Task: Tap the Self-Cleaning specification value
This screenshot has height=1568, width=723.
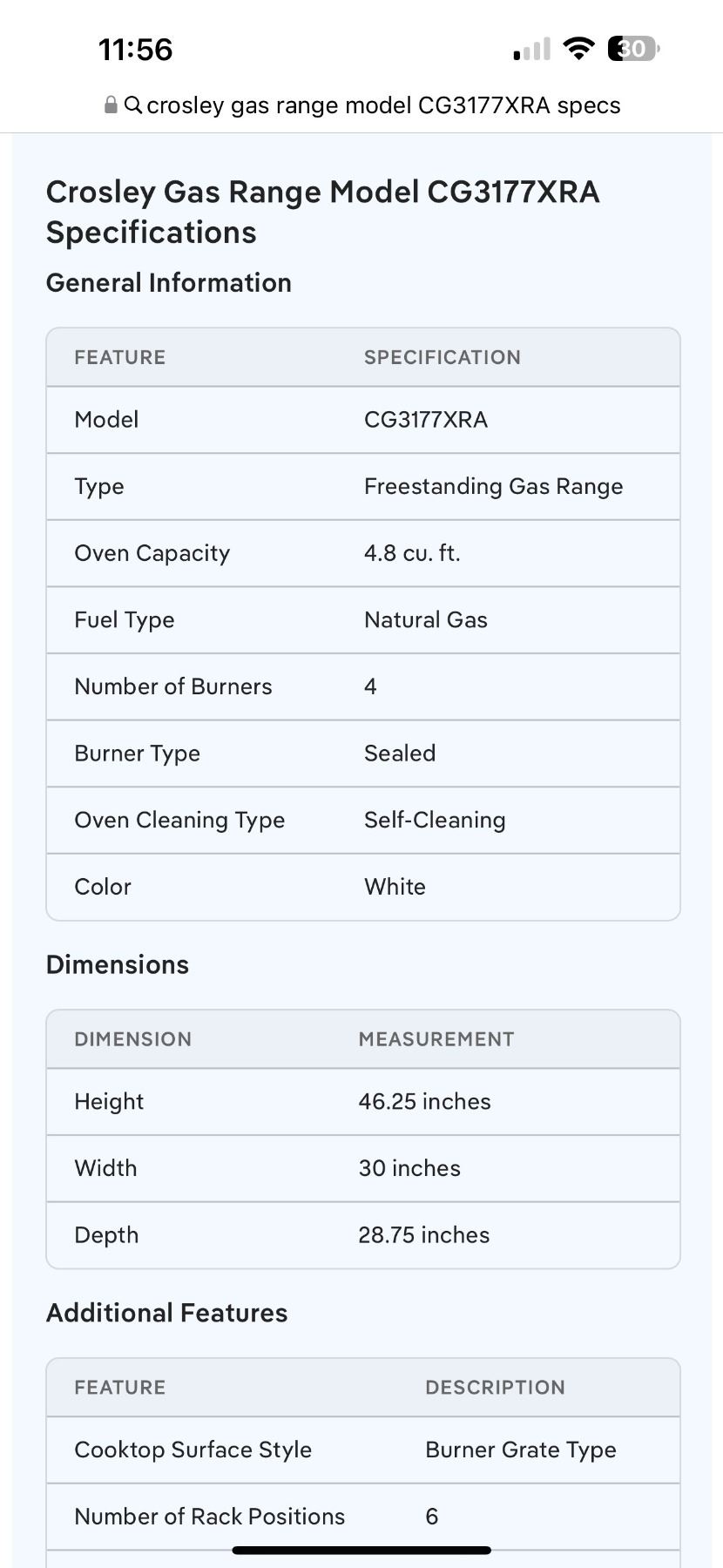Action: (435, 821)
